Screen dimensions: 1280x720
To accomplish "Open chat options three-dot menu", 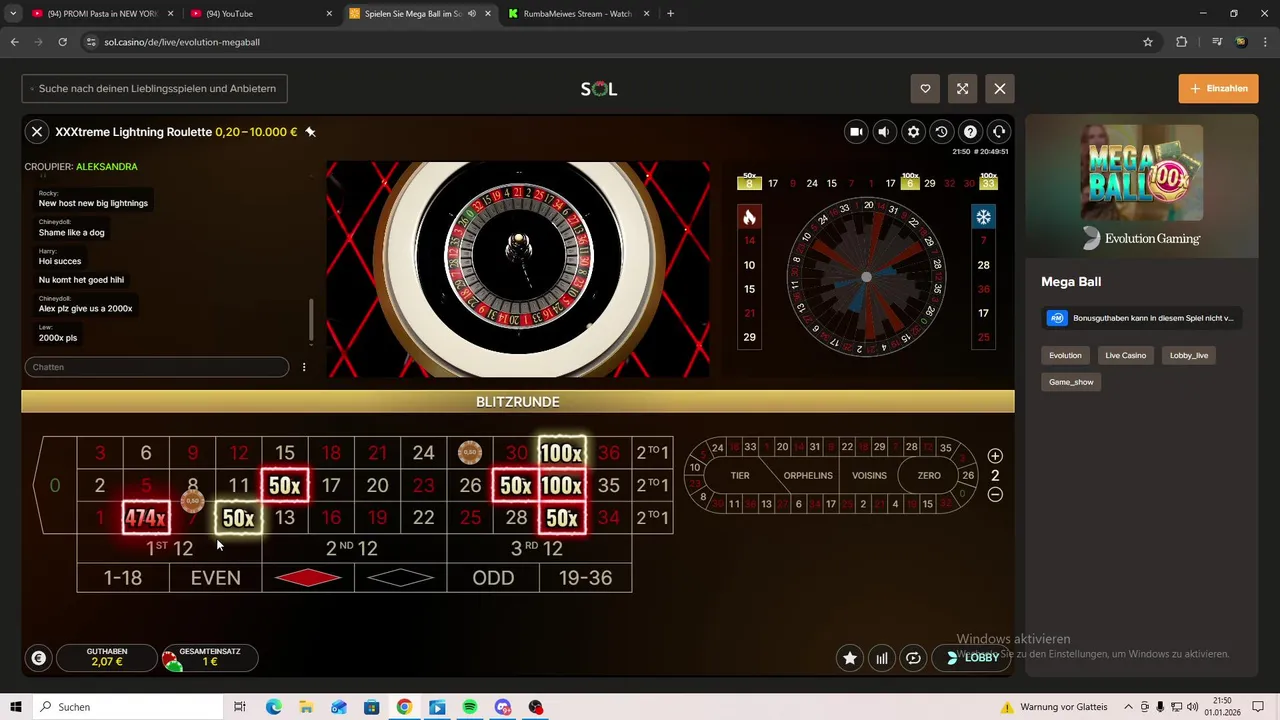I will (304, 367).
